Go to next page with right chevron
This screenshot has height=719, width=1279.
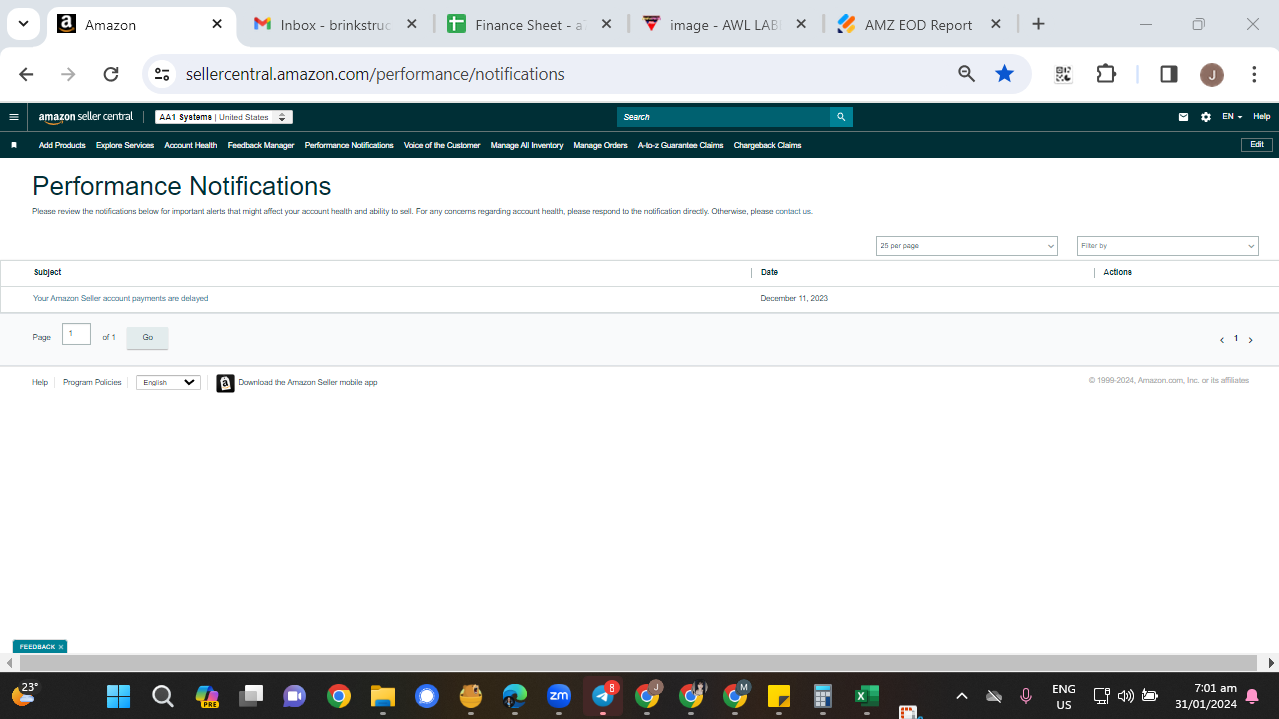click(x=1250, y=340)
